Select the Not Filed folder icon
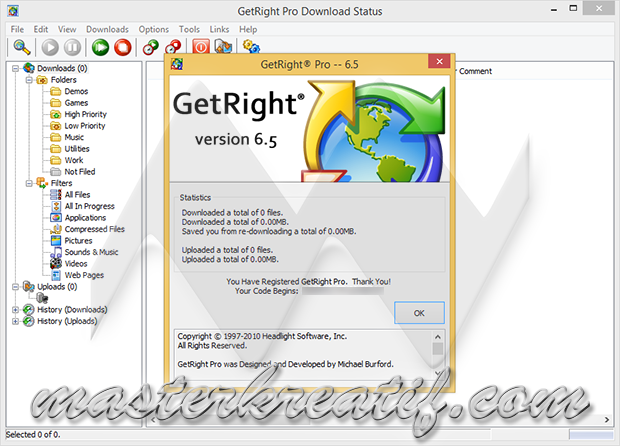This screenshot has width=620, height=446. coord(55,172)
